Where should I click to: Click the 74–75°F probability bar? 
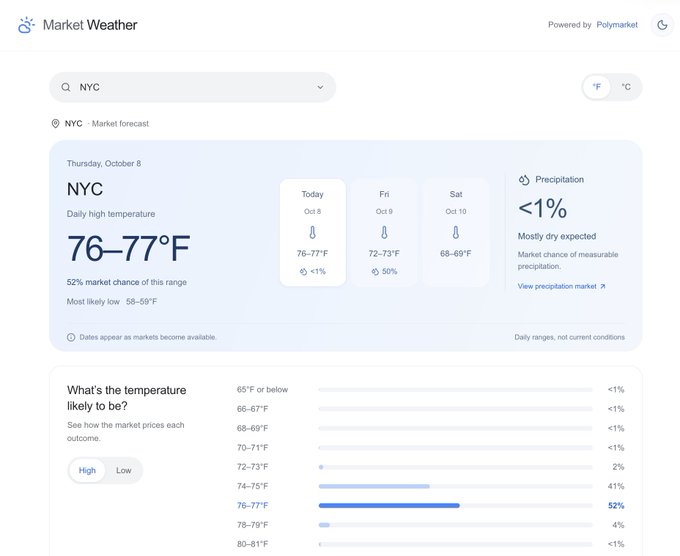pyautogui.click(x=455, y=486)
